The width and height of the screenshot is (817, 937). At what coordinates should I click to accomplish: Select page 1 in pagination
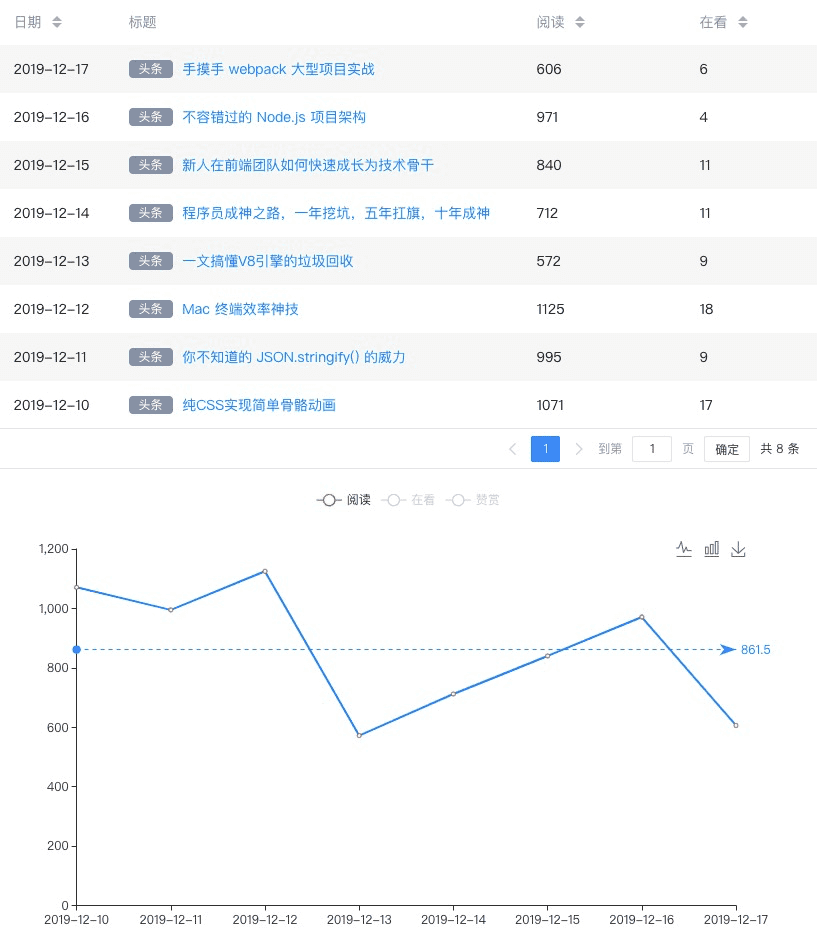[545, 449]
